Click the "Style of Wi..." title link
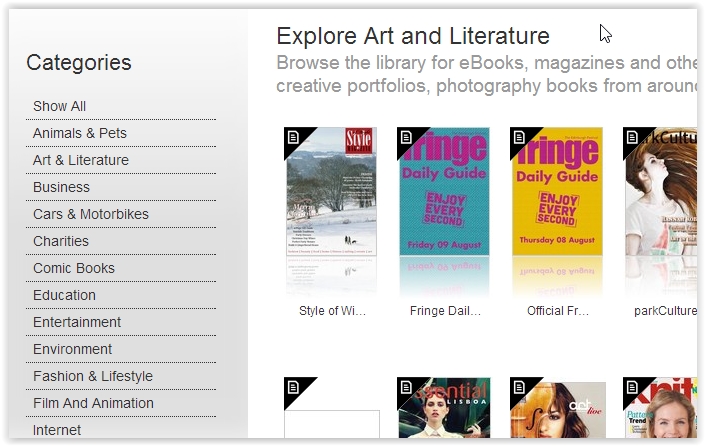The height and width of the screenshot is (446, 705). tap(332, 311)
